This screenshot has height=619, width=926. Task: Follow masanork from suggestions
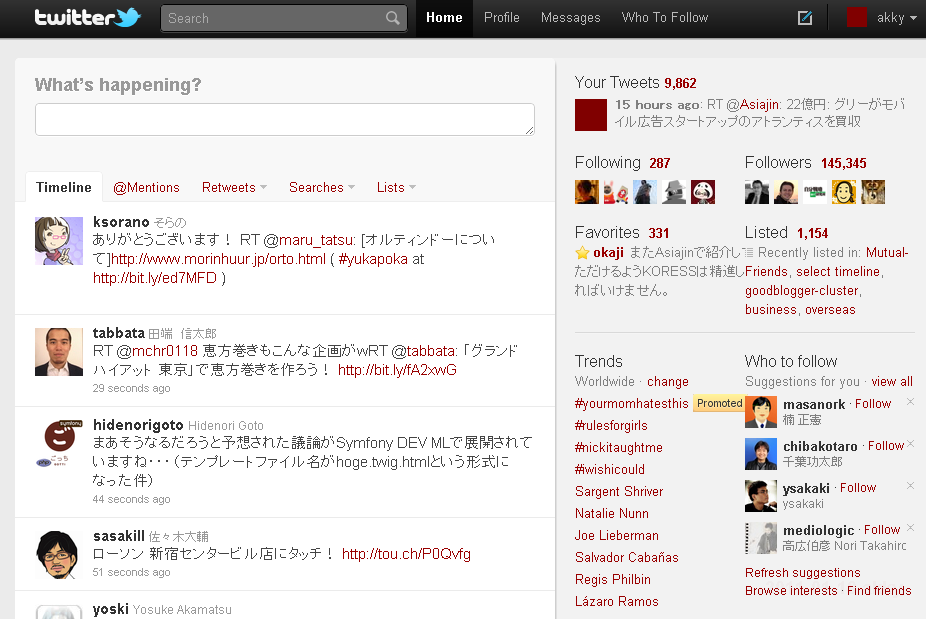click(x=873, y=404)
